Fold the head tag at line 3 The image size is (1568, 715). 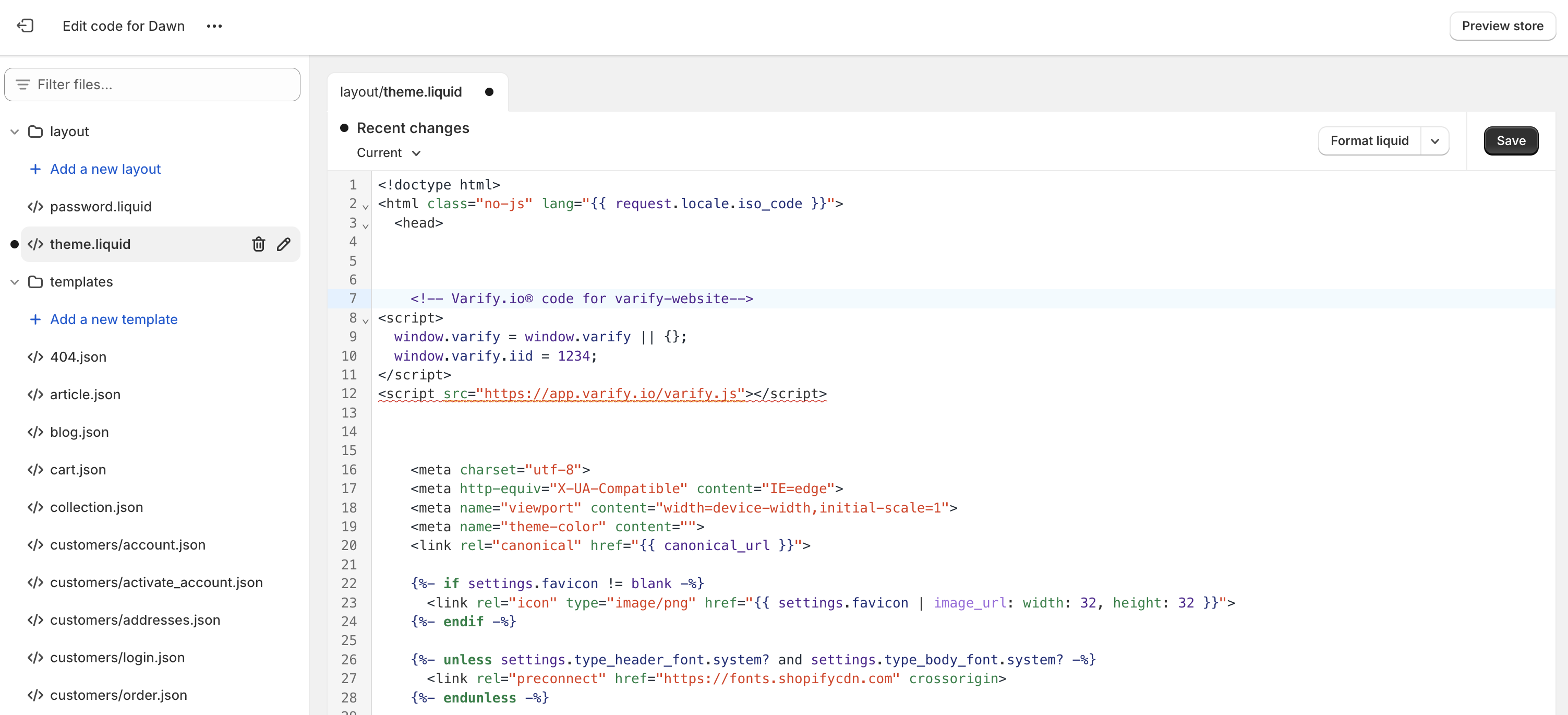366,226
